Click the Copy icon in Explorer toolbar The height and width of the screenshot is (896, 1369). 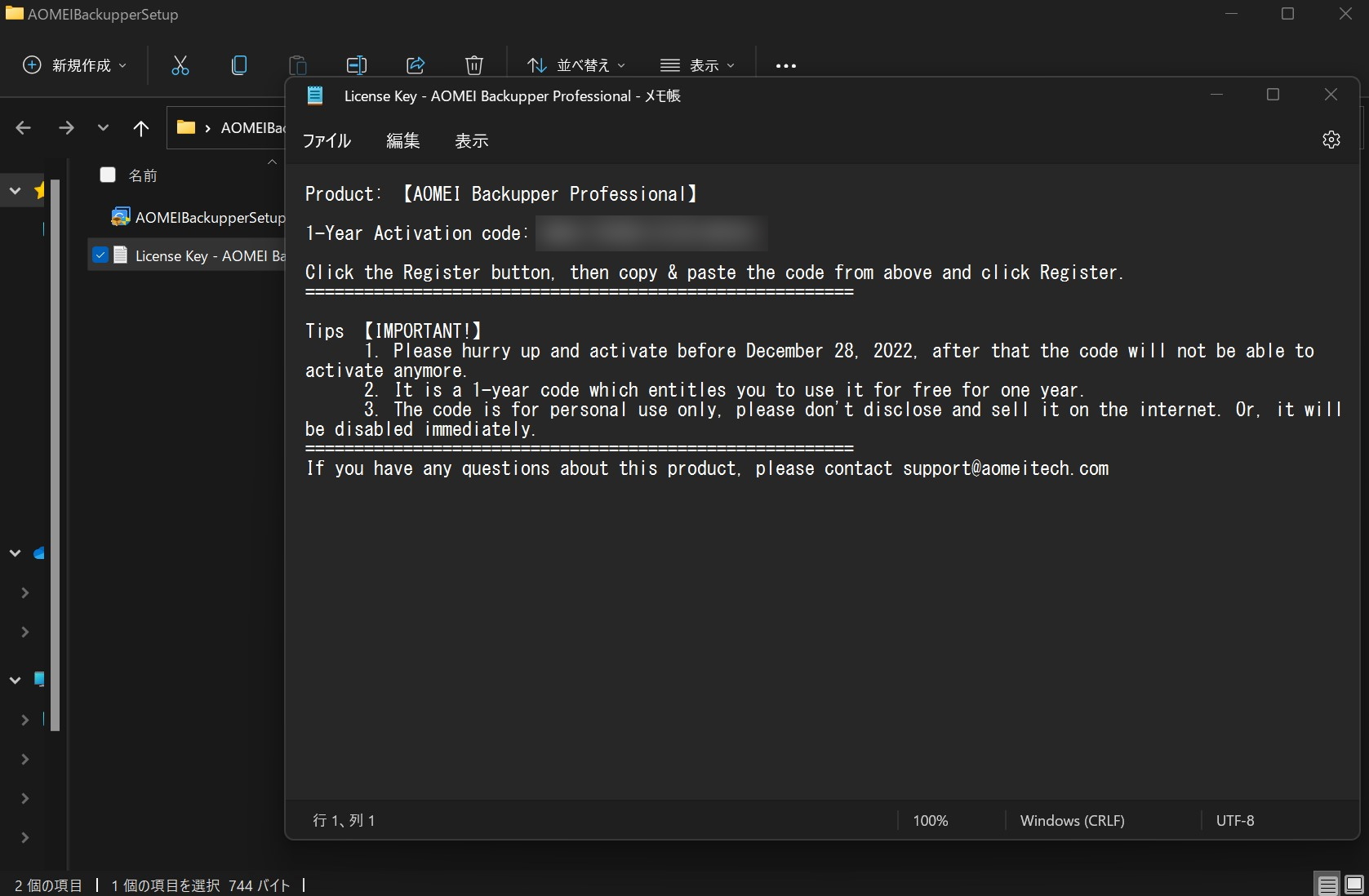239,65
